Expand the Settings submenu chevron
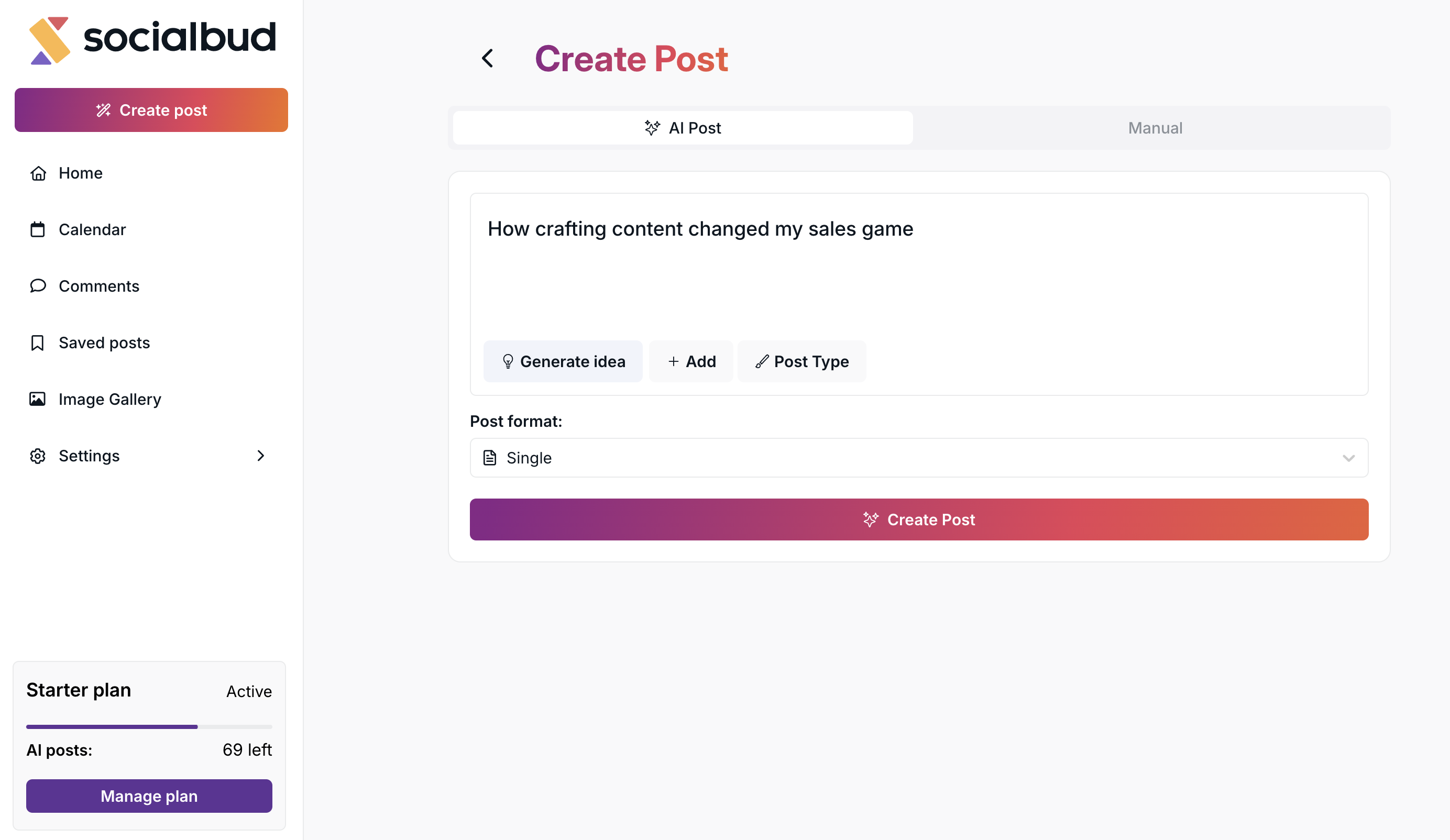Screen dimensions: 1450x840 pos(261,456)
